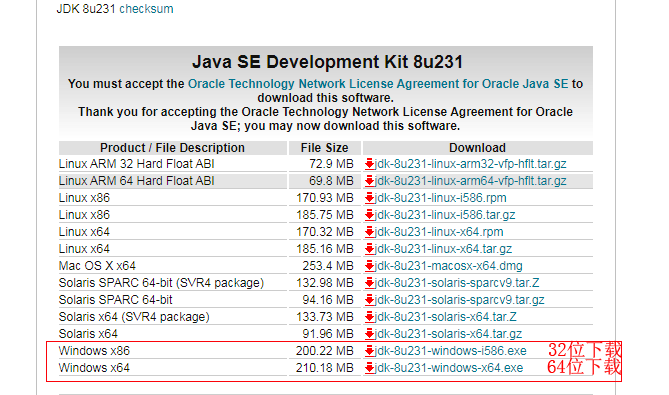
Task: Download jdk-8u231-linux-x64.rpm
Action: [439, 232]
